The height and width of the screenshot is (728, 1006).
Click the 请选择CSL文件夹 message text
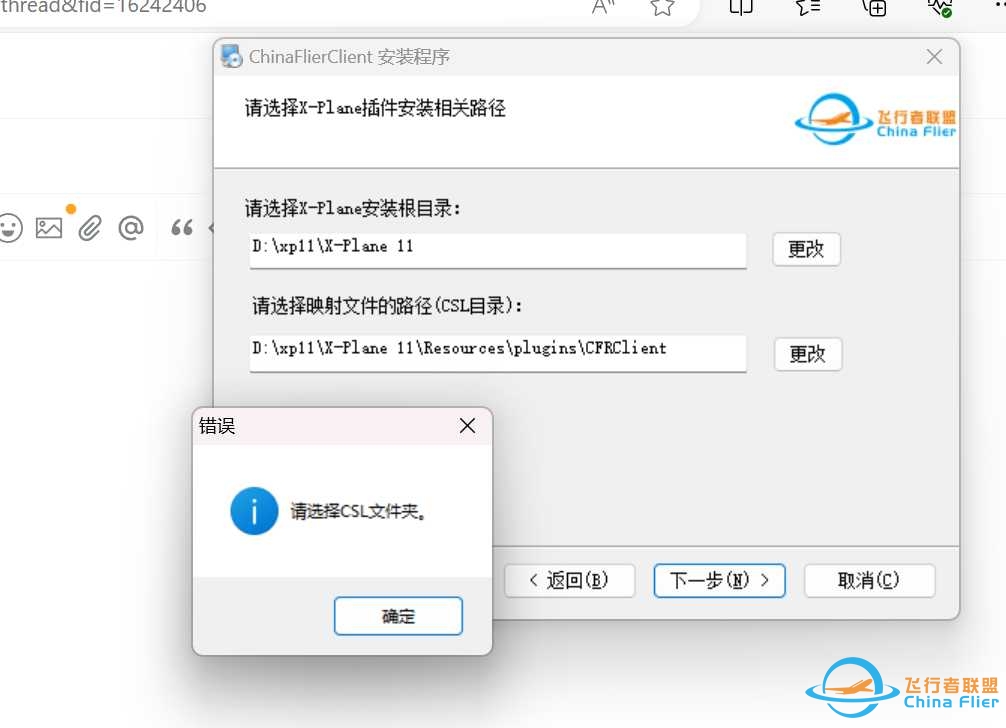tap(358, 511)
